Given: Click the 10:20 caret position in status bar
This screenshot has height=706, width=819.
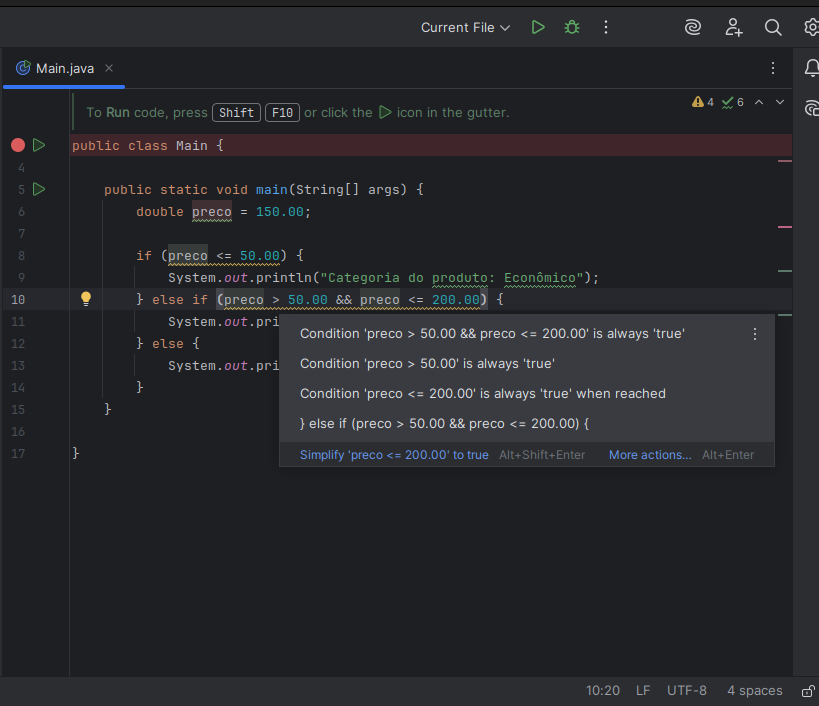Looking at the screenshot, I should click(x=603, y=690).
